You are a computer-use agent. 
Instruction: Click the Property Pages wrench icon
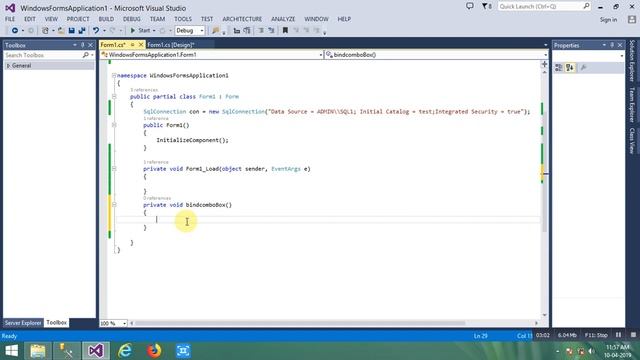coord(583,68)
